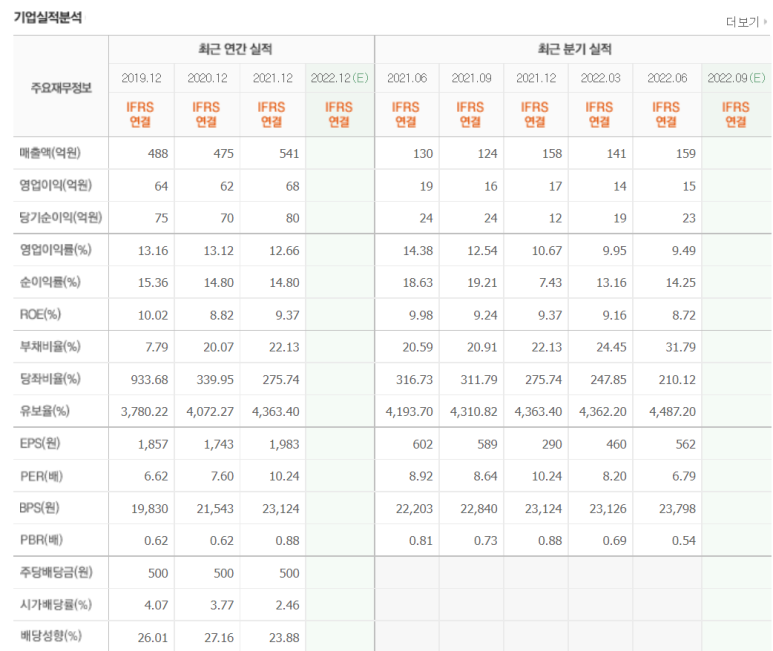Select the 유보율(%) row label
Image resolution: width=773 pixels, height=651 pixels.
[44, 411]
